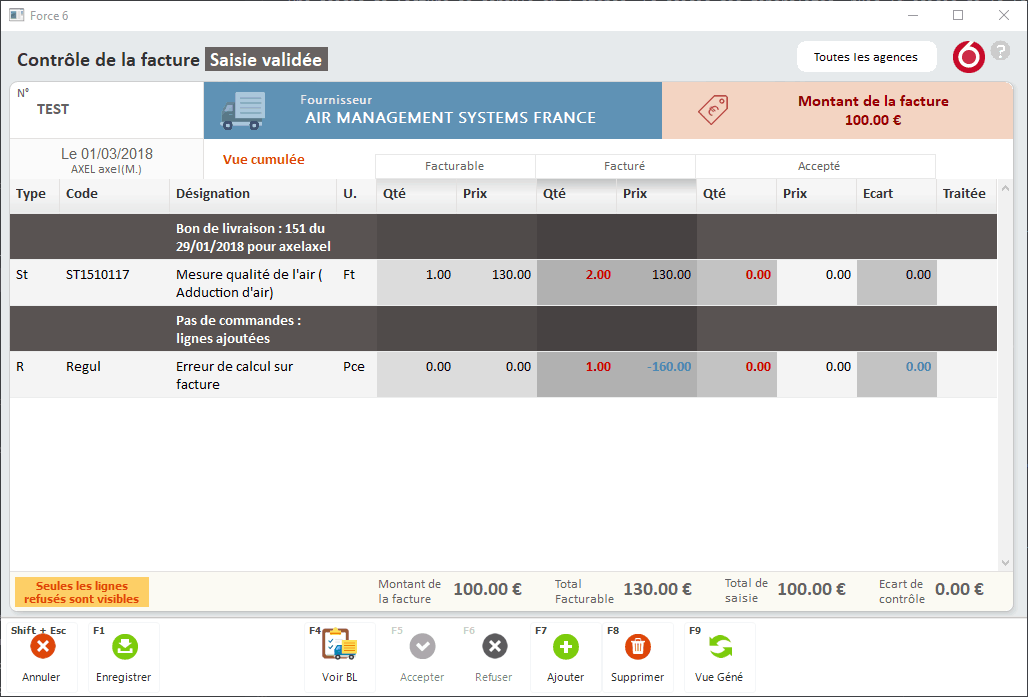
Task: Click the Annuler red cross icon
Action: pos(43,647)
